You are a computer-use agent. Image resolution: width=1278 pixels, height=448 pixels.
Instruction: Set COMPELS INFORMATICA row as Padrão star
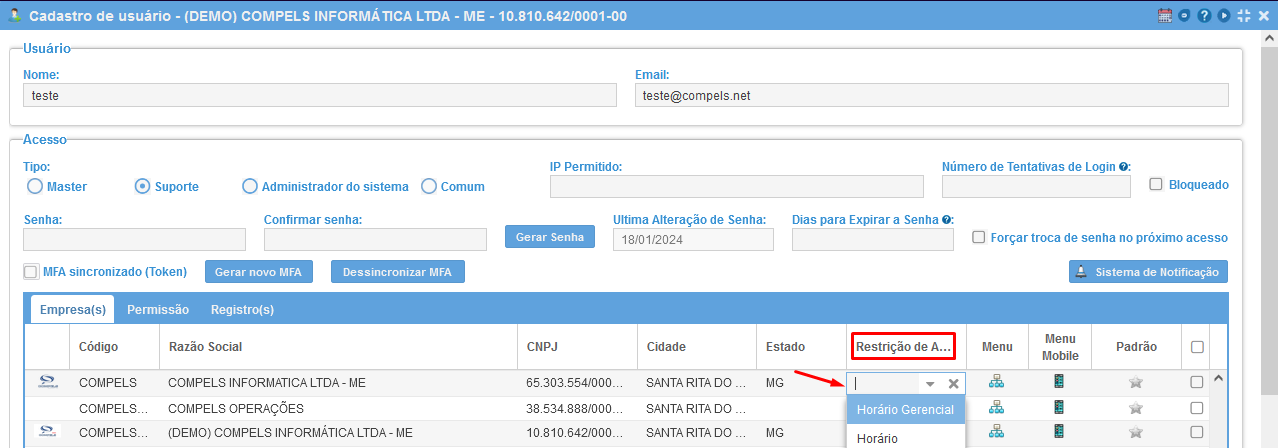click(1135, 382)
